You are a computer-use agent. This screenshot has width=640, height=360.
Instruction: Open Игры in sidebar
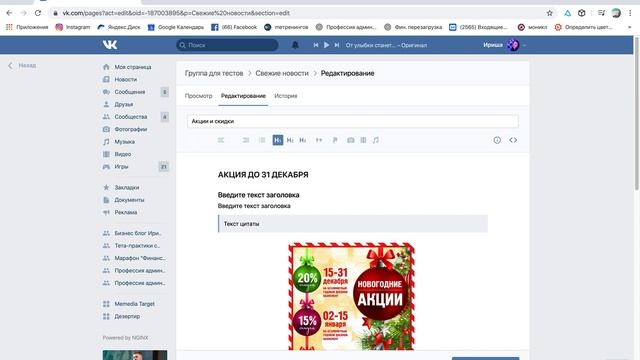121,167
